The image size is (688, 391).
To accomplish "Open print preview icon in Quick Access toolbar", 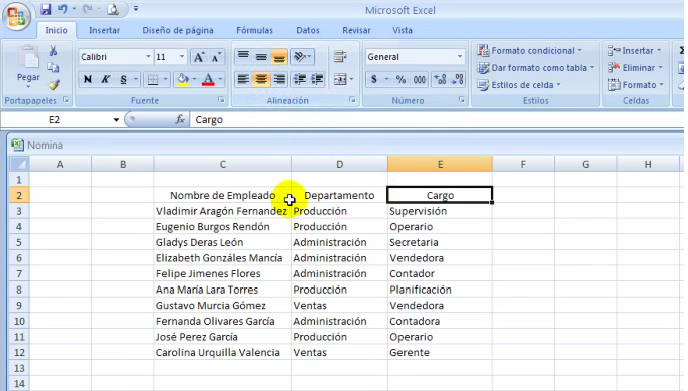I will tap(113, 9).
